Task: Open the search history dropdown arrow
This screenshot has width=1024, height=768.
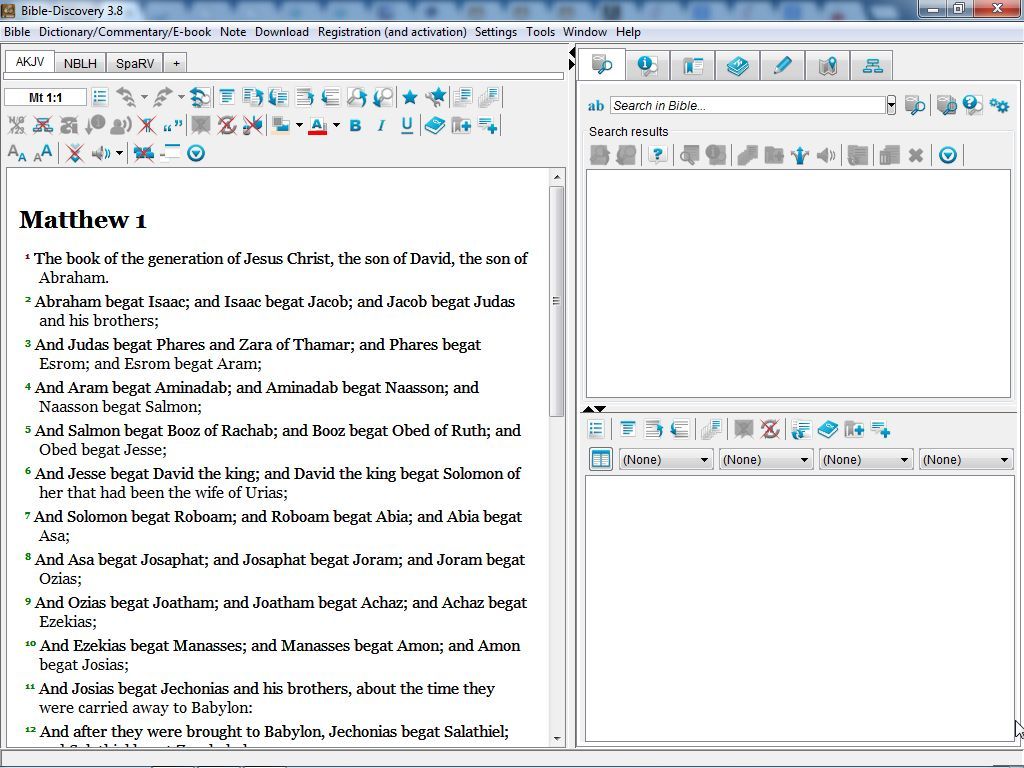Action: (x=891, y=105)
